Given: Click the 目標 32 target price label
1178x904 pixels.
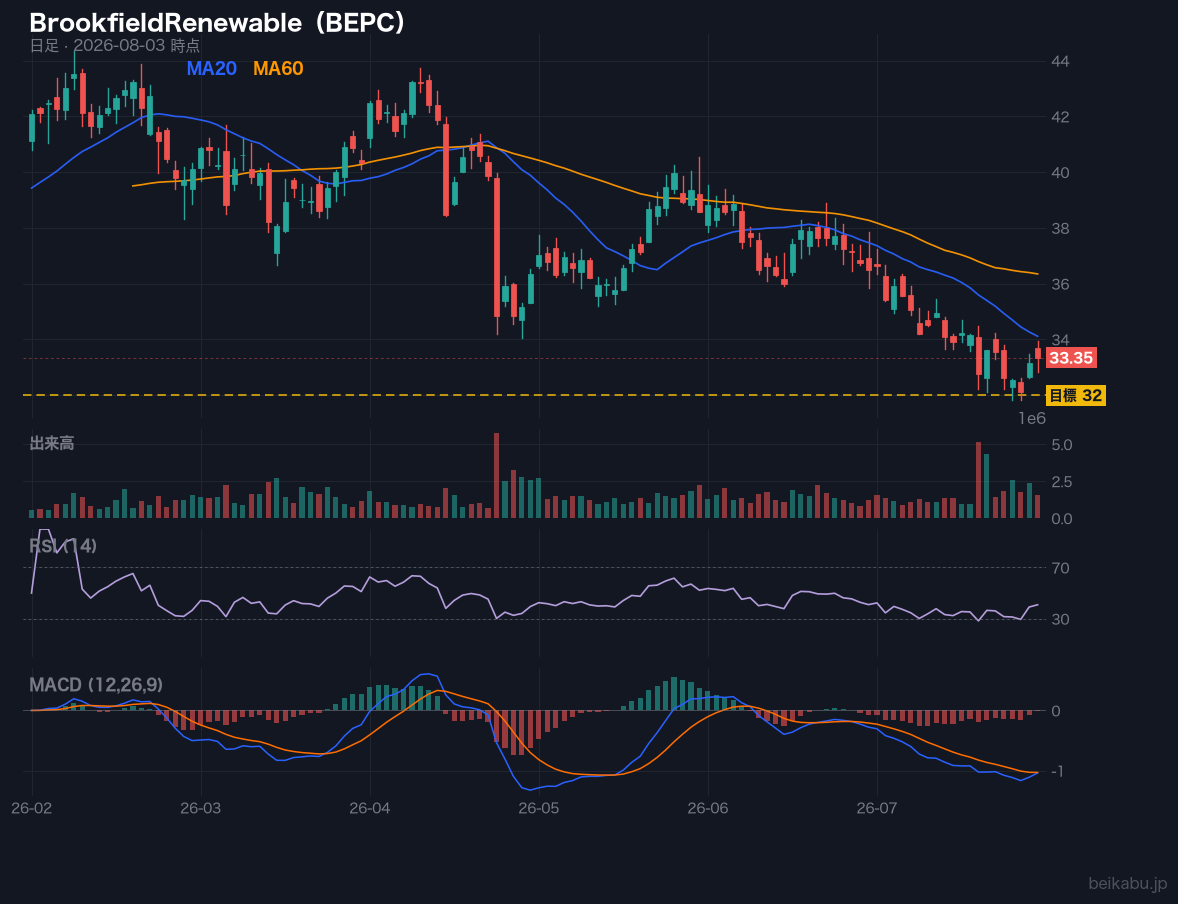Looking at the screenshot, I should [1075, 395].
